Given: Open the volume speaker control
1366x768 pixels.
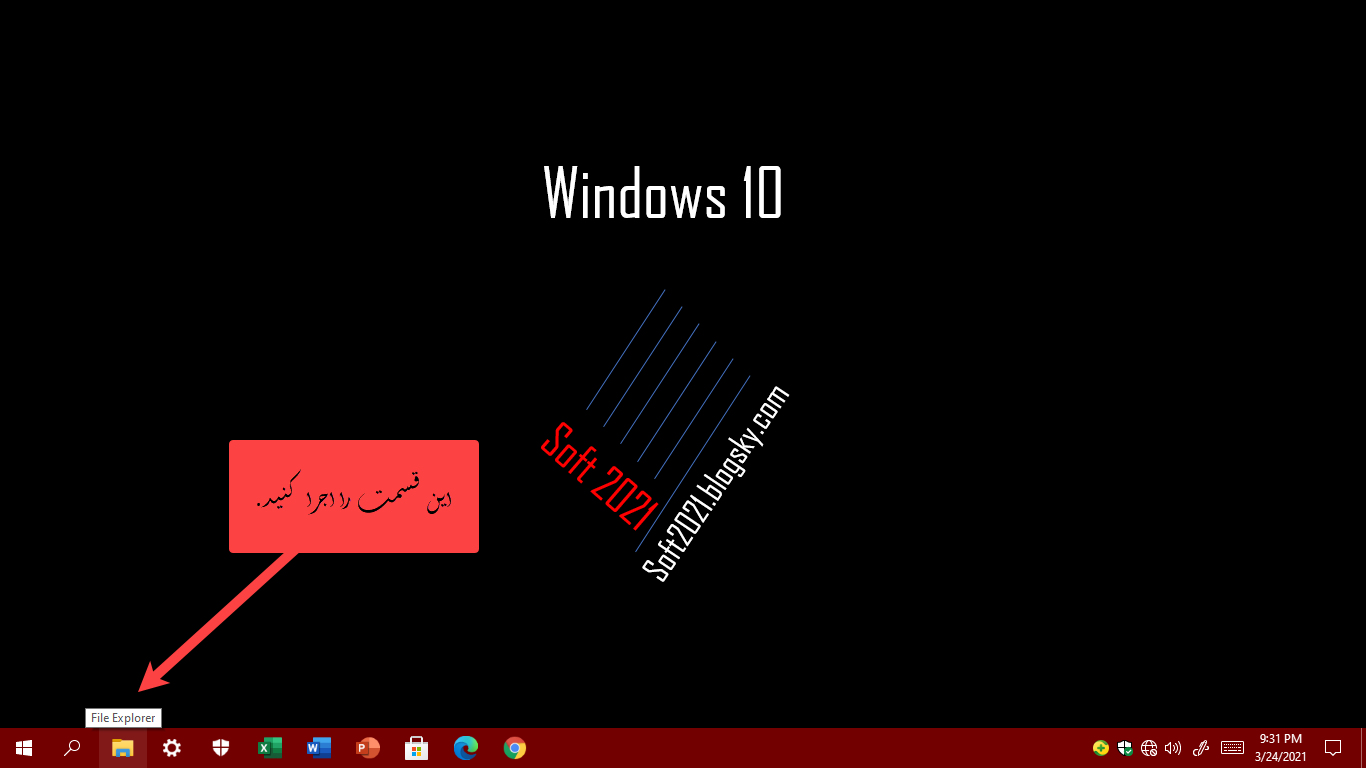Looking at the screenshot, I should pos(1173,748).
